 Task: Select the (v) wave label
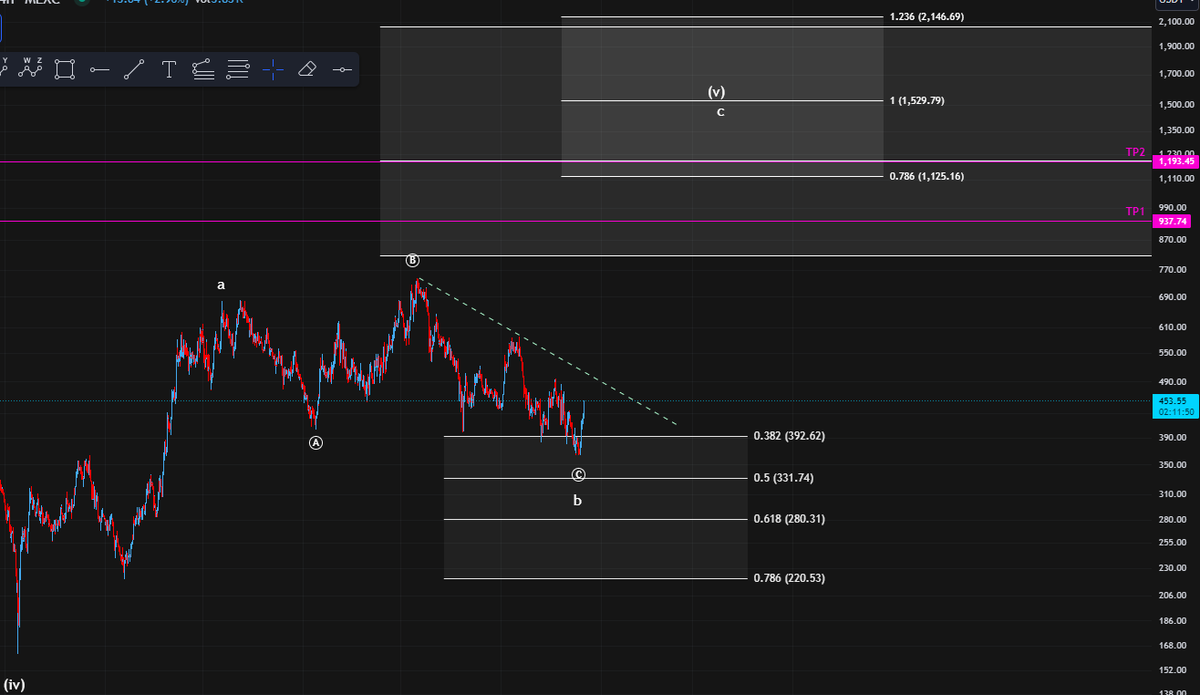(x=716, y=92)
